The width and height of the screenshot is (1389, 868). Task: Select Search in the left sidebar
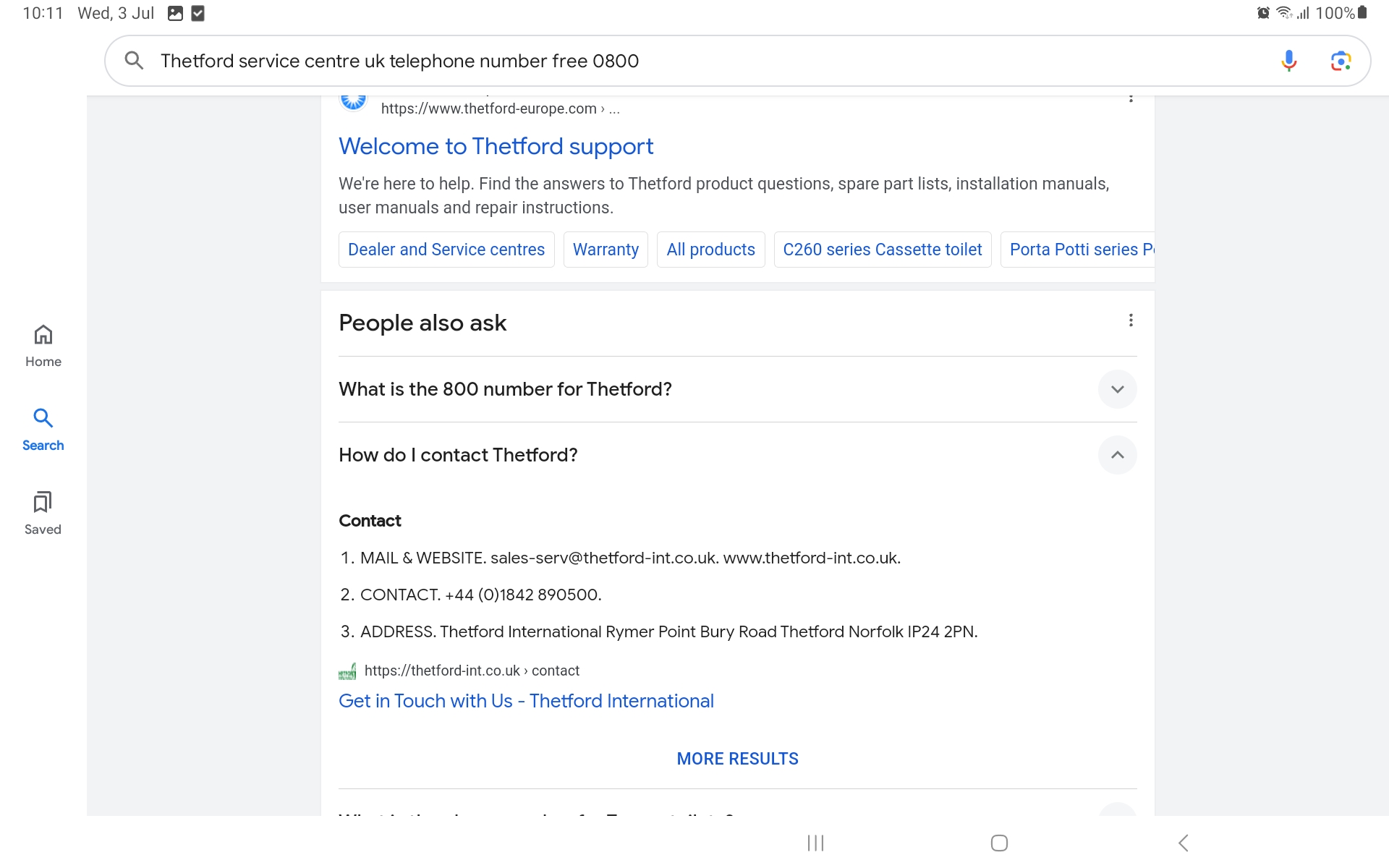pos(43,429)
